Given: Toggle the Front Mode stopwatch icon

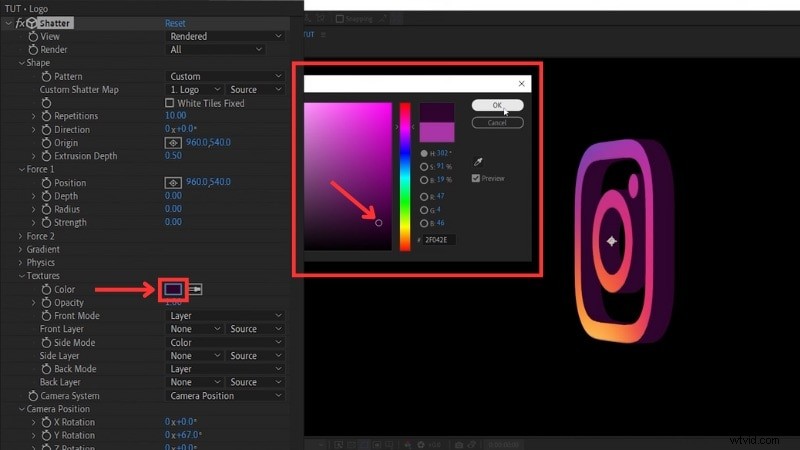Looking at the screenshot, I should tap(46, 316).
